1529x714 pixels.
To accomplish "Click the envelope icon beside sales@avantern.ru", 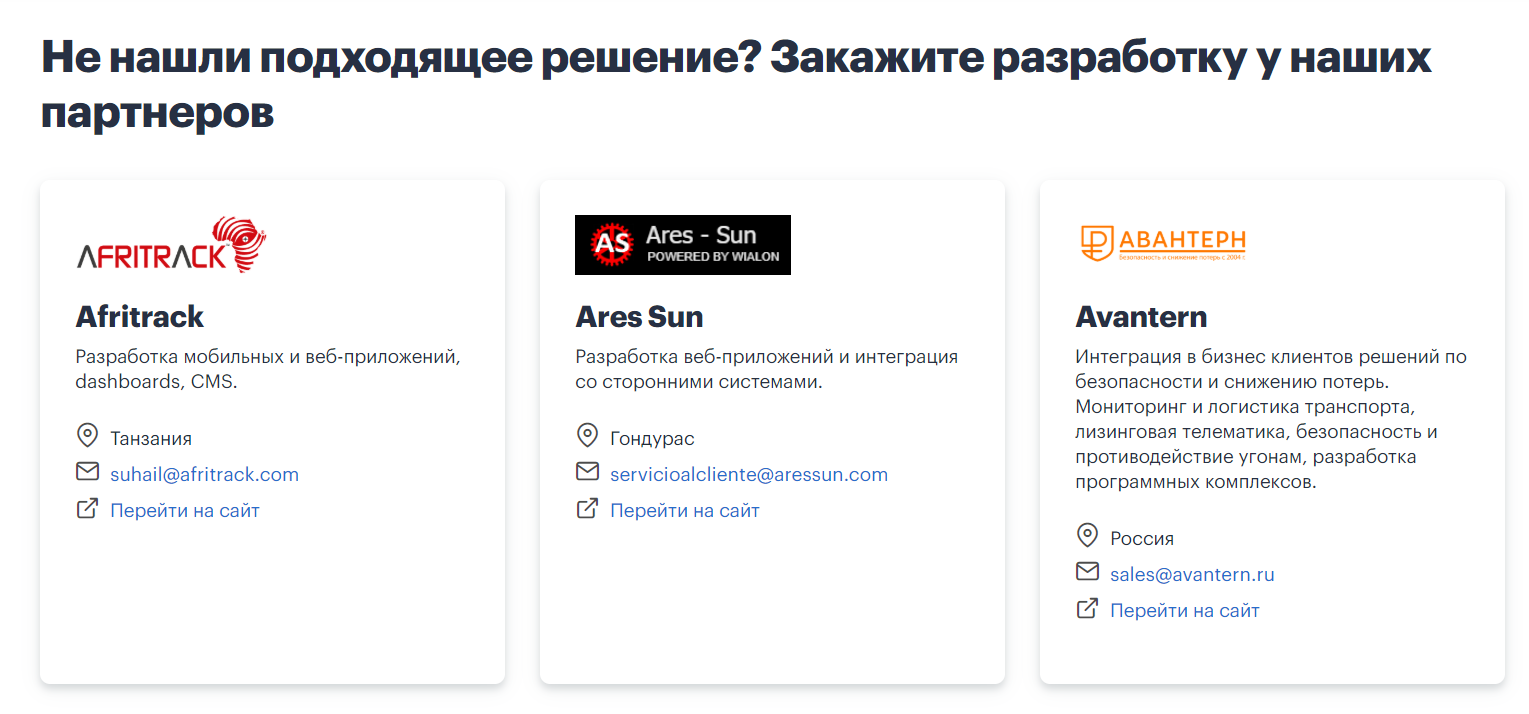I will pyautogui.click(x=1087, y=572).
